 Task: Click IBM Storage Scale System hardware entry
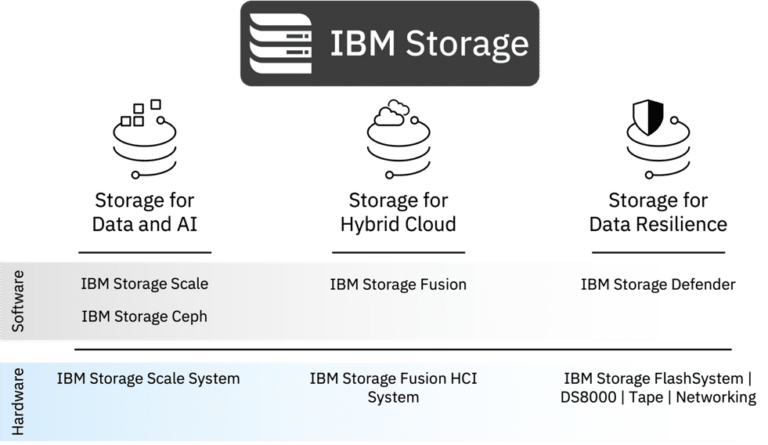click(x=148, y=378)
